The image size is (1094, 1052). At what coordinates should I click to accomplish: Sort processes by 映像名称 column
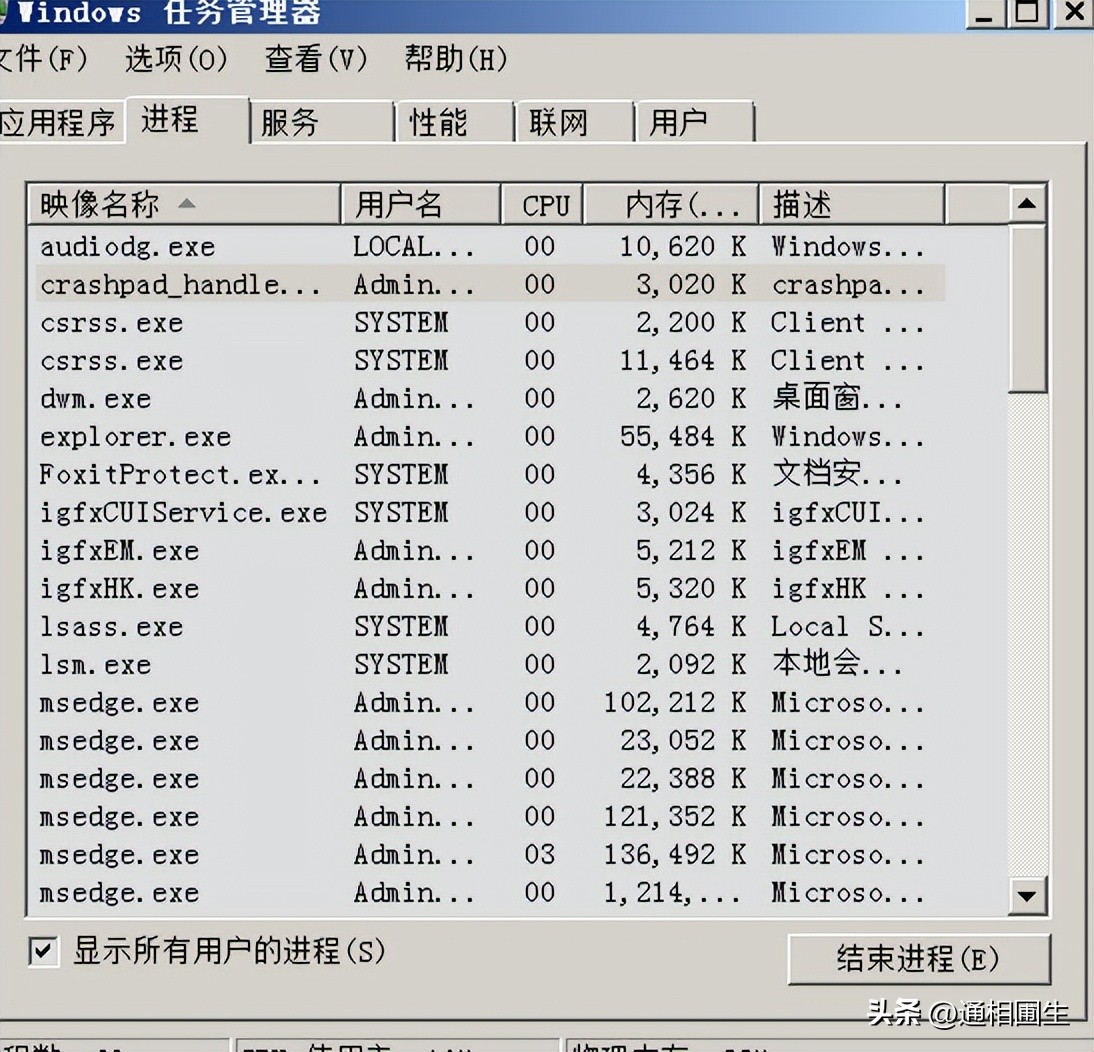pos(100,203)
